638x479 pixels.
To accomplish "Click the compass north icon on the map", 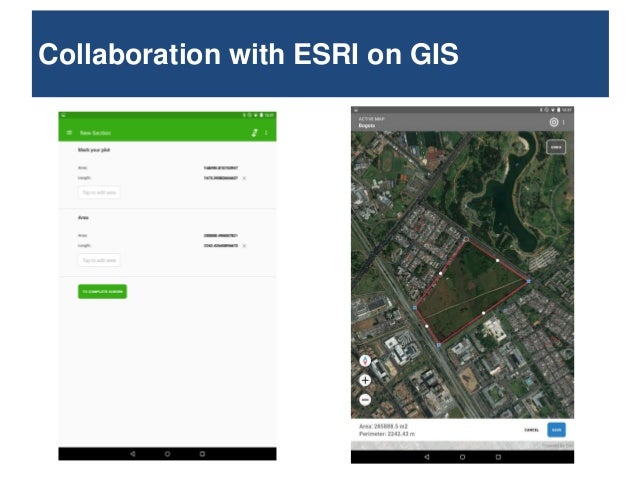I will coord(365,361).
